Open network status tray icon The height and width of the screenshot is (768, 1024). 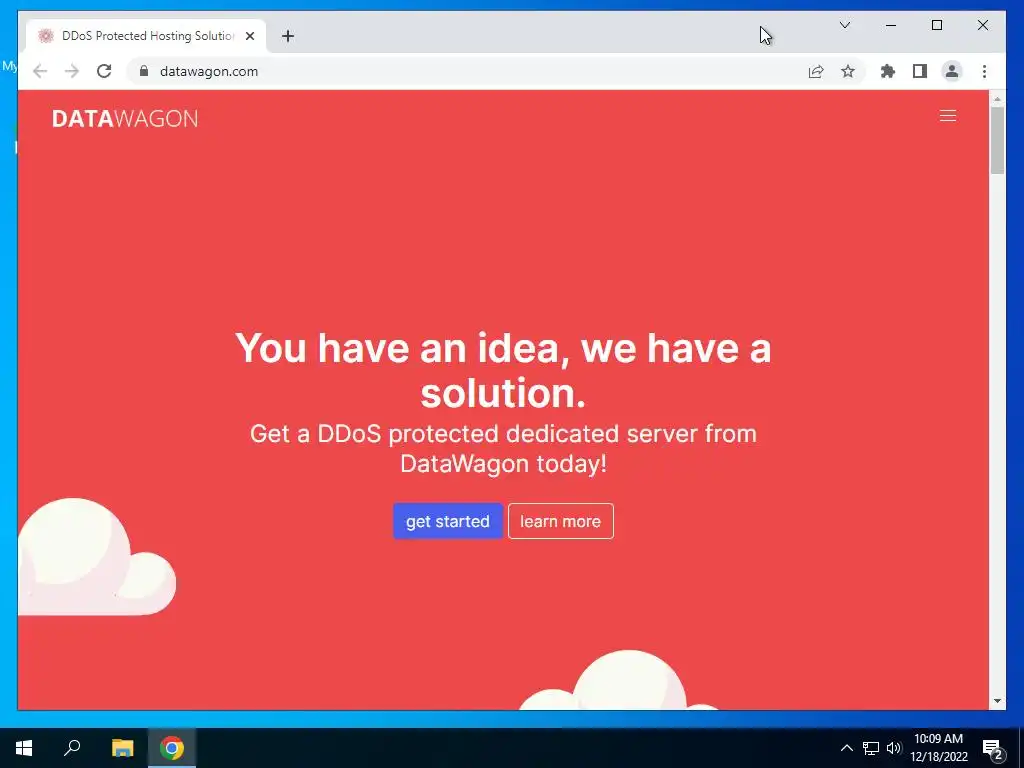[871, 748]
